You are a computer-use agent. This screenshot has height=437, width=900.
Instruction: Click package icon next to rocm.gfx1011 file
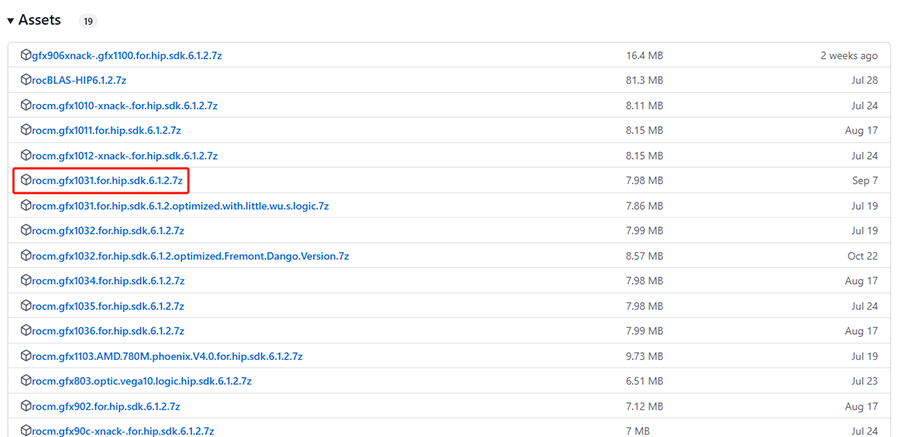pos(26,130)
